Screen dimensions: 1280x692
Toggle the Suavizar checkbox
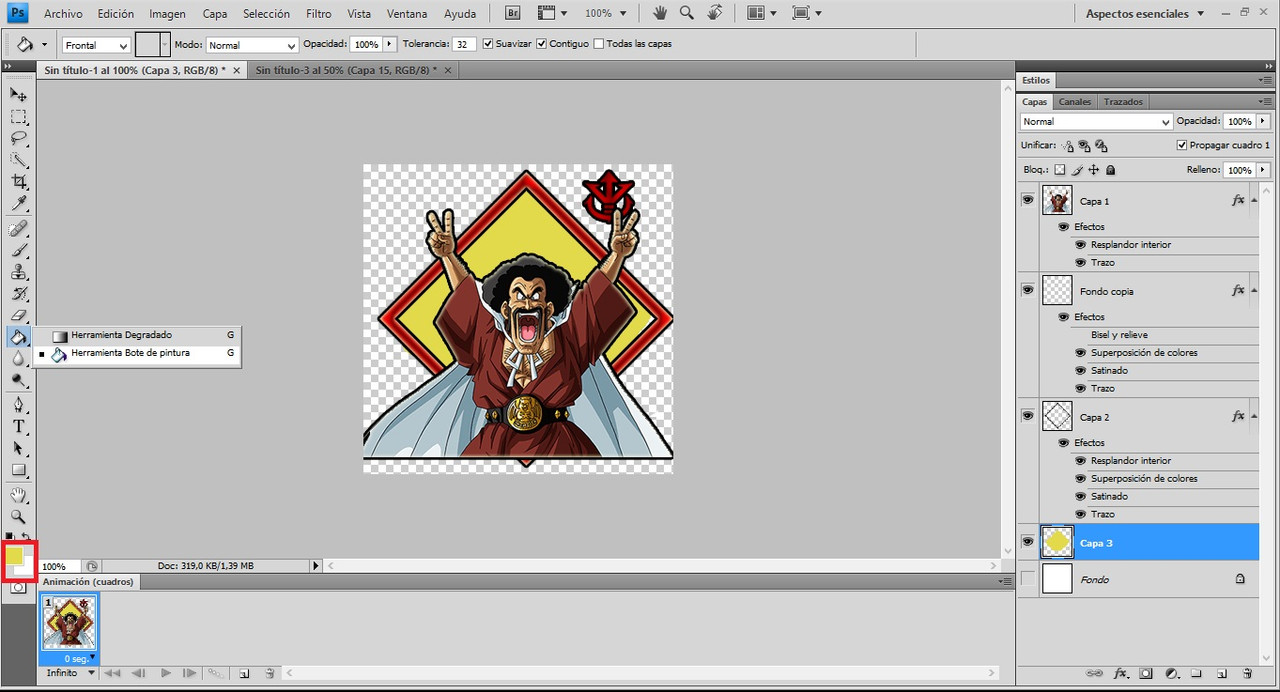487,44
